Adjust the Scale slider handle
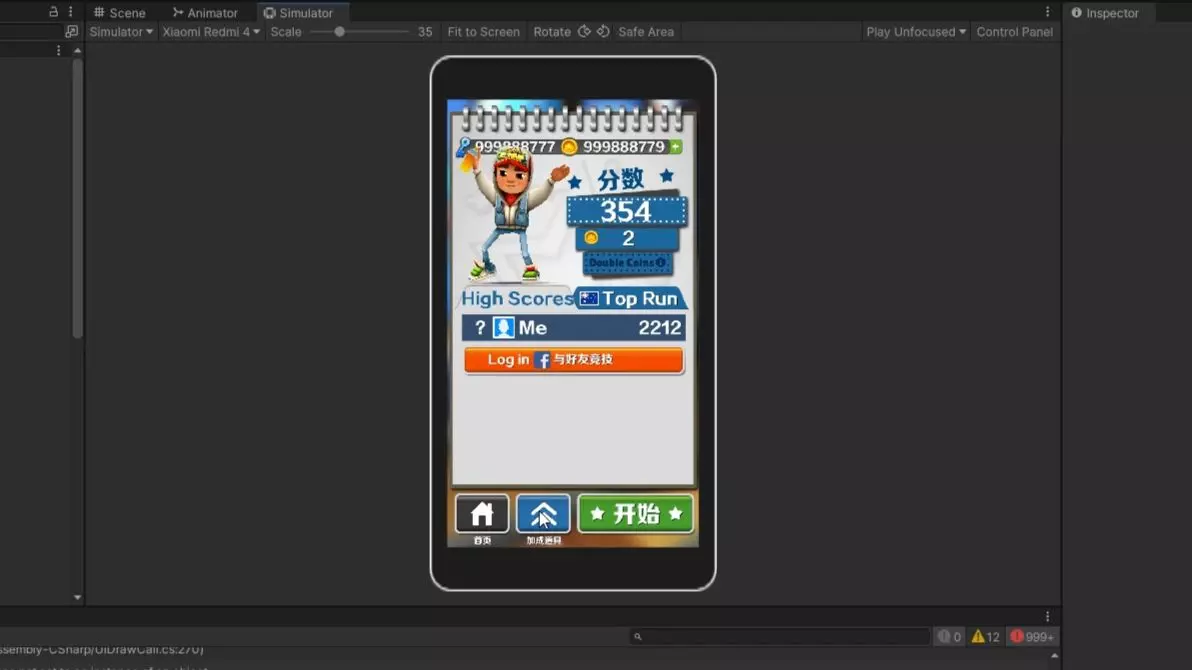1192x670 pixels. (x=340, y=32)
